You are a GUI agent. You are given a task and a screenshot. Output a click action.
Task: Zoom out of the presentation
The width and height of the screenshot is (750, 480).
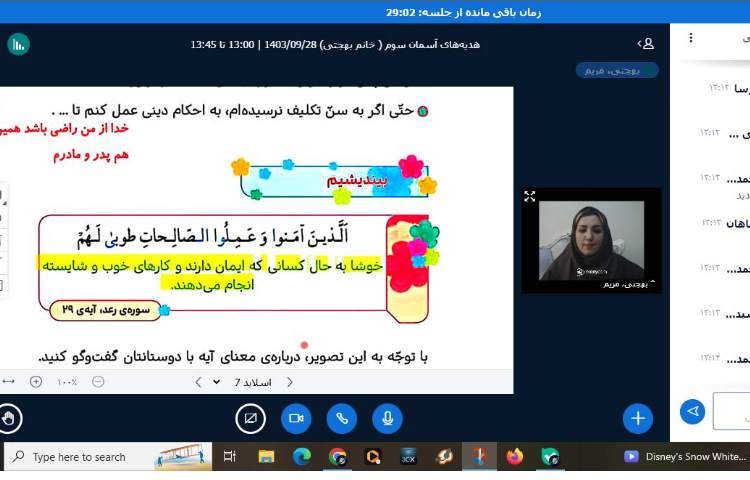coord(98,382)
